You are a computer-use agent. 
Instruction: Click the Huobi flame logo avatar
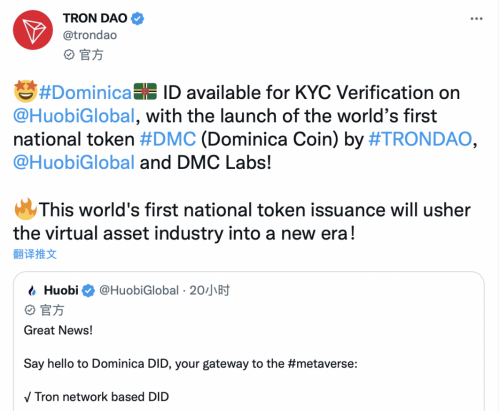(x=32, y=291)
